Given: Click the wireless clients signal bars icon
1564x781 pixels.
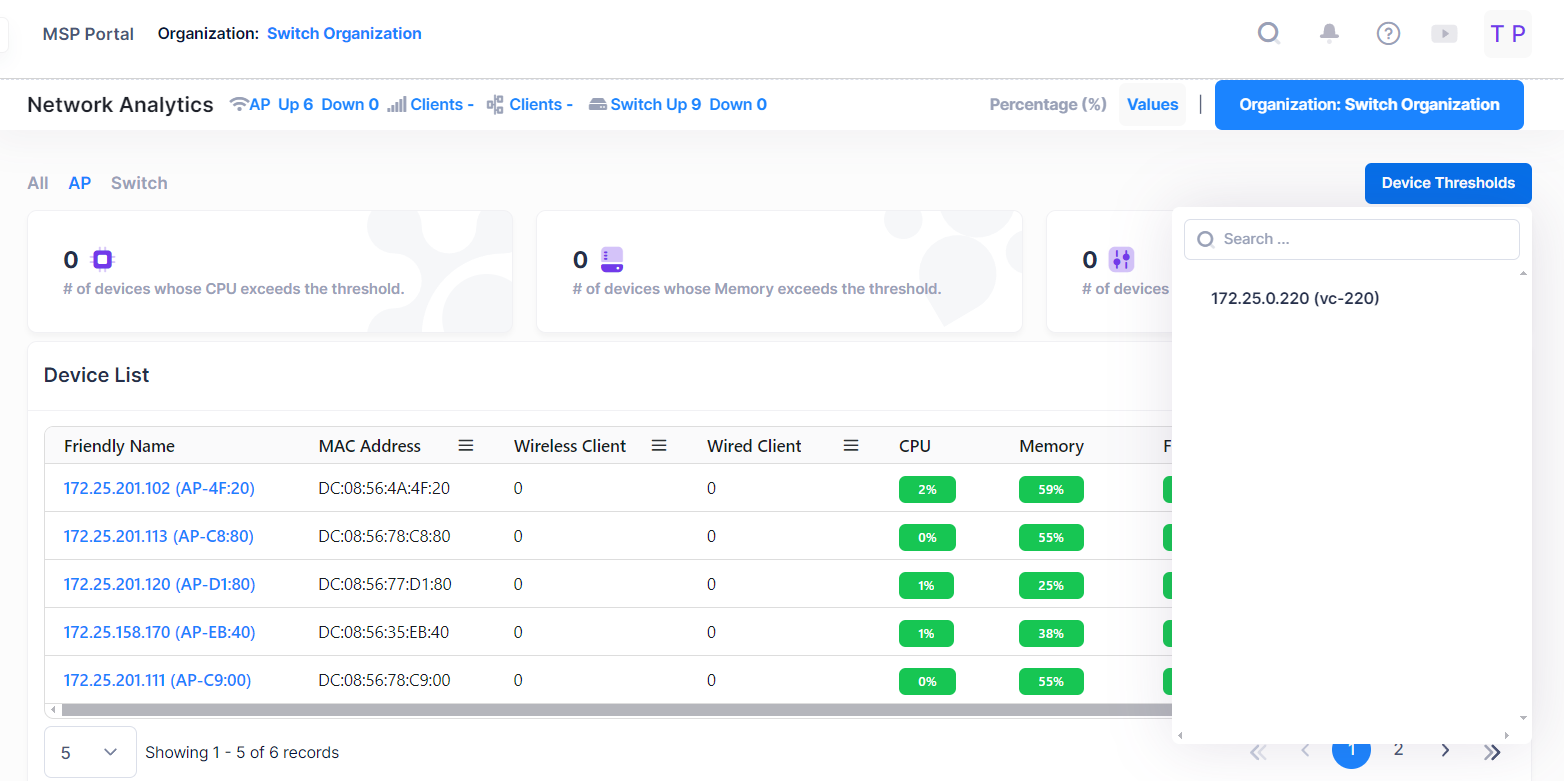Looking at the screenshot, I should click(x=396, y=104).
